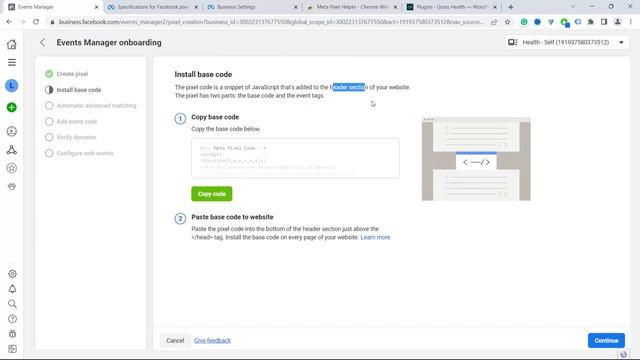Open the Home icon in left sidebar
640x360 pixels.
12,44
